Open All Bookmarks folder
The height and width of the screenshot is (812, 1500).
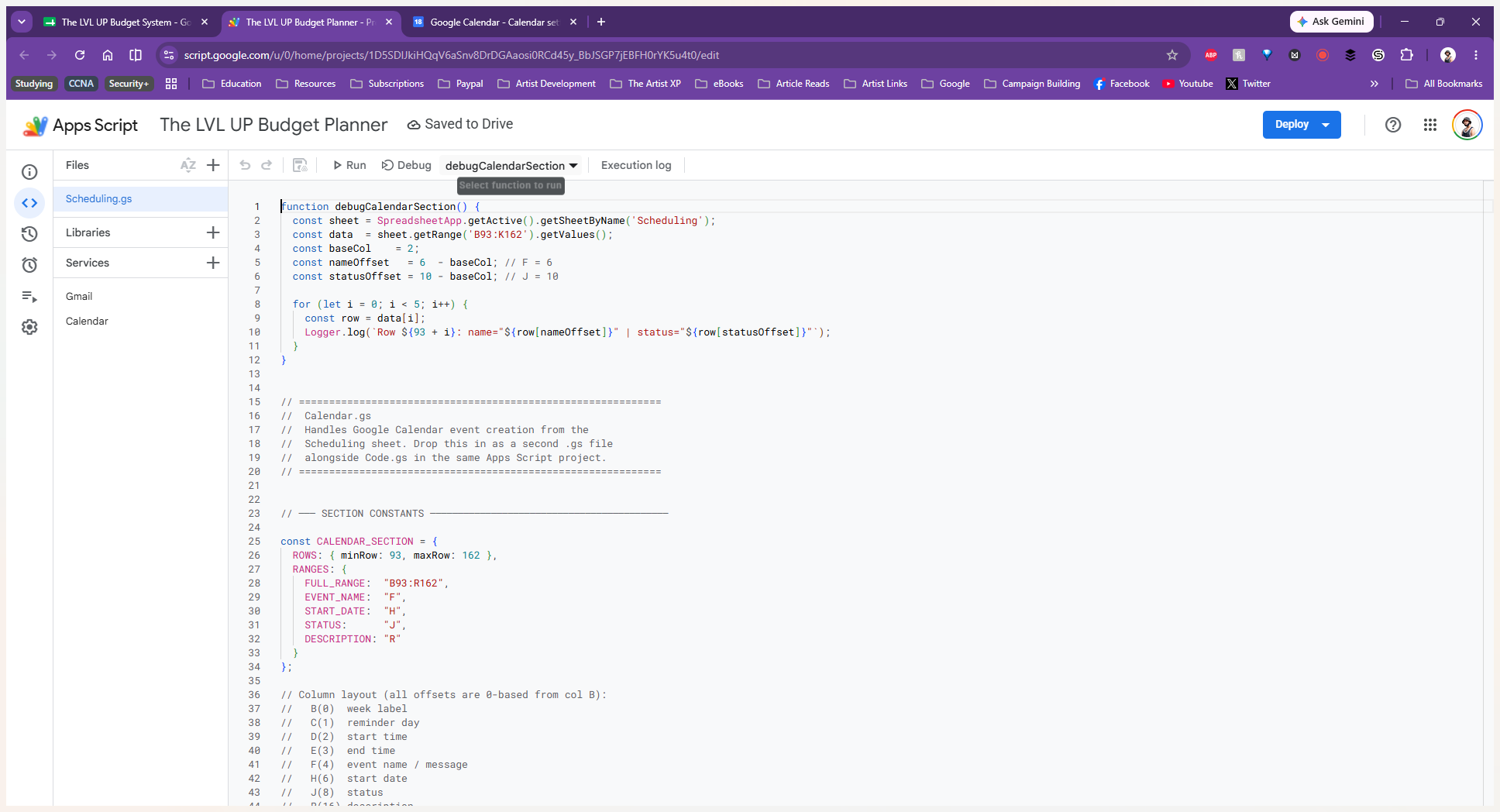pyautogui.click(x=1444, y=84)
